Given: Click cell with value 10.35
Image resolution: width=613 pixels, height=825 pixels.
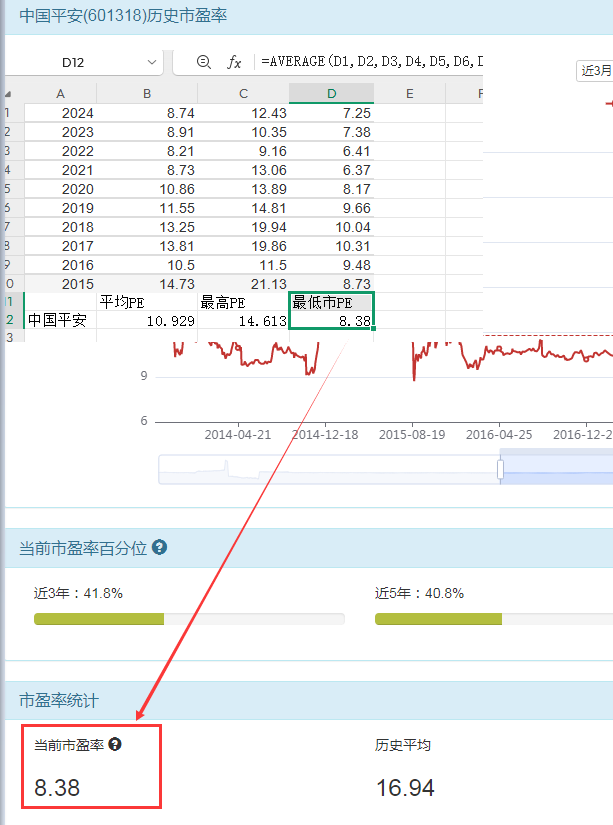Looking at the screenshot, I should (x=243, y=132).
